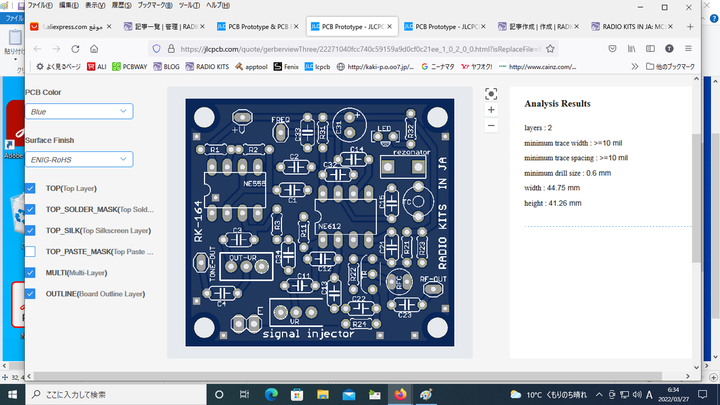Open the PCB Color dropdown showing Blue
Image resolution: width=720 pixels, height=405 pixels.
78,112
